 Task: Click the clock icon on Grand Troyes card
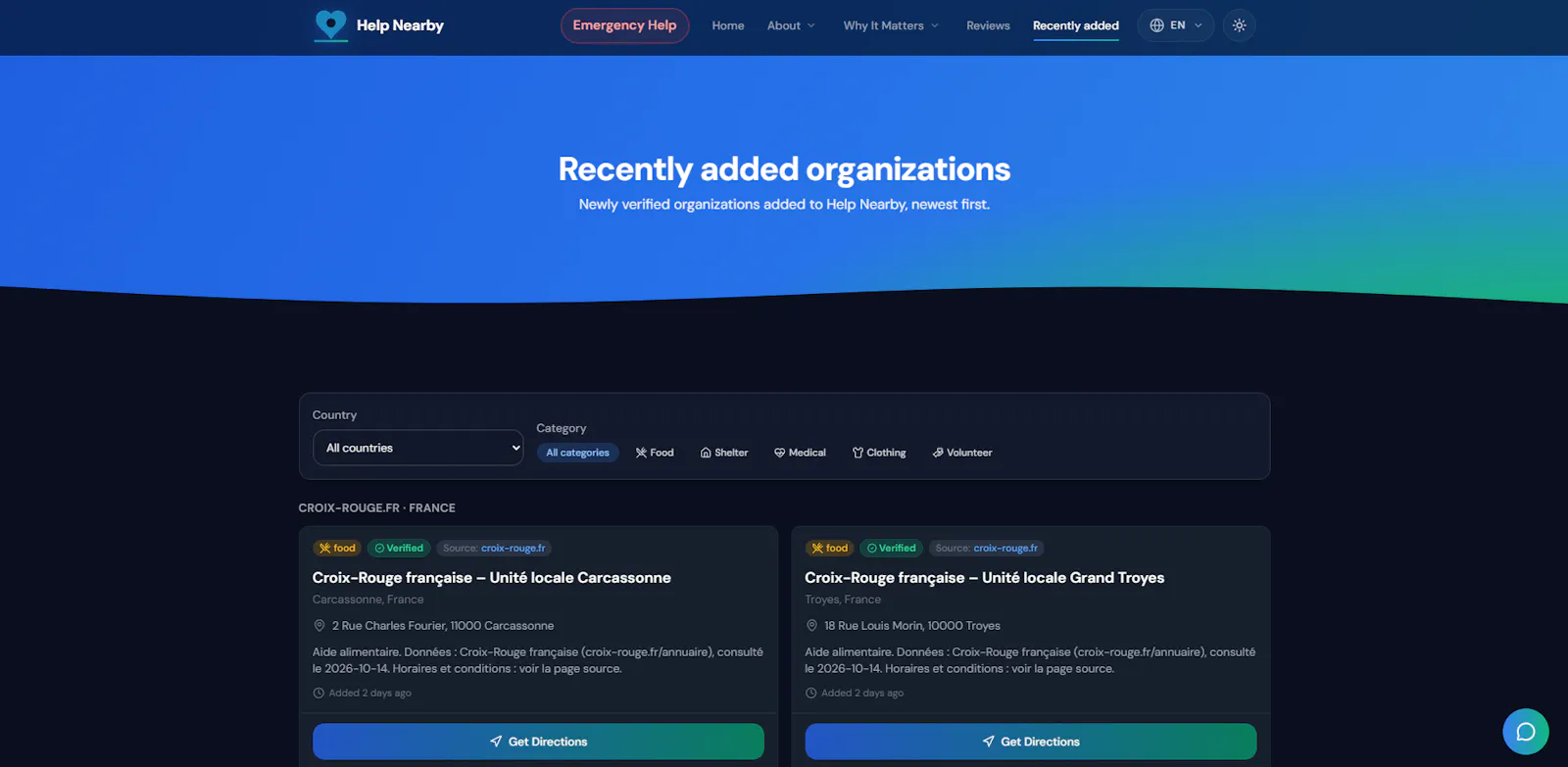pos(810,693)
